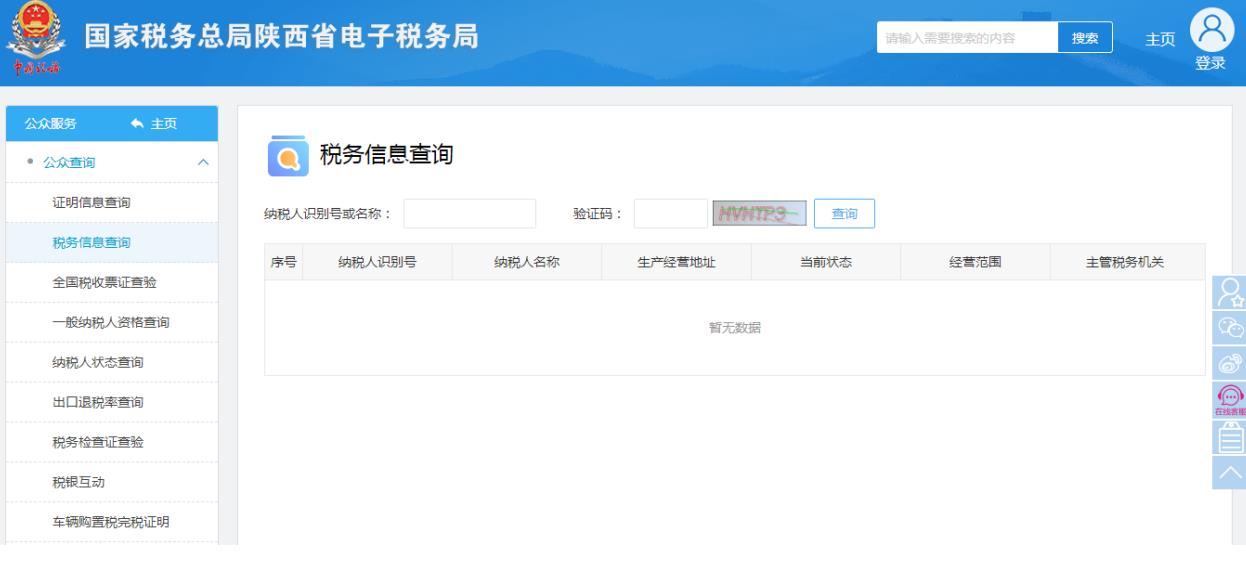Select 证明信息查询 in the sidebar
Image resolution: width=1246 pixels, height=576 pixels.
91,203
